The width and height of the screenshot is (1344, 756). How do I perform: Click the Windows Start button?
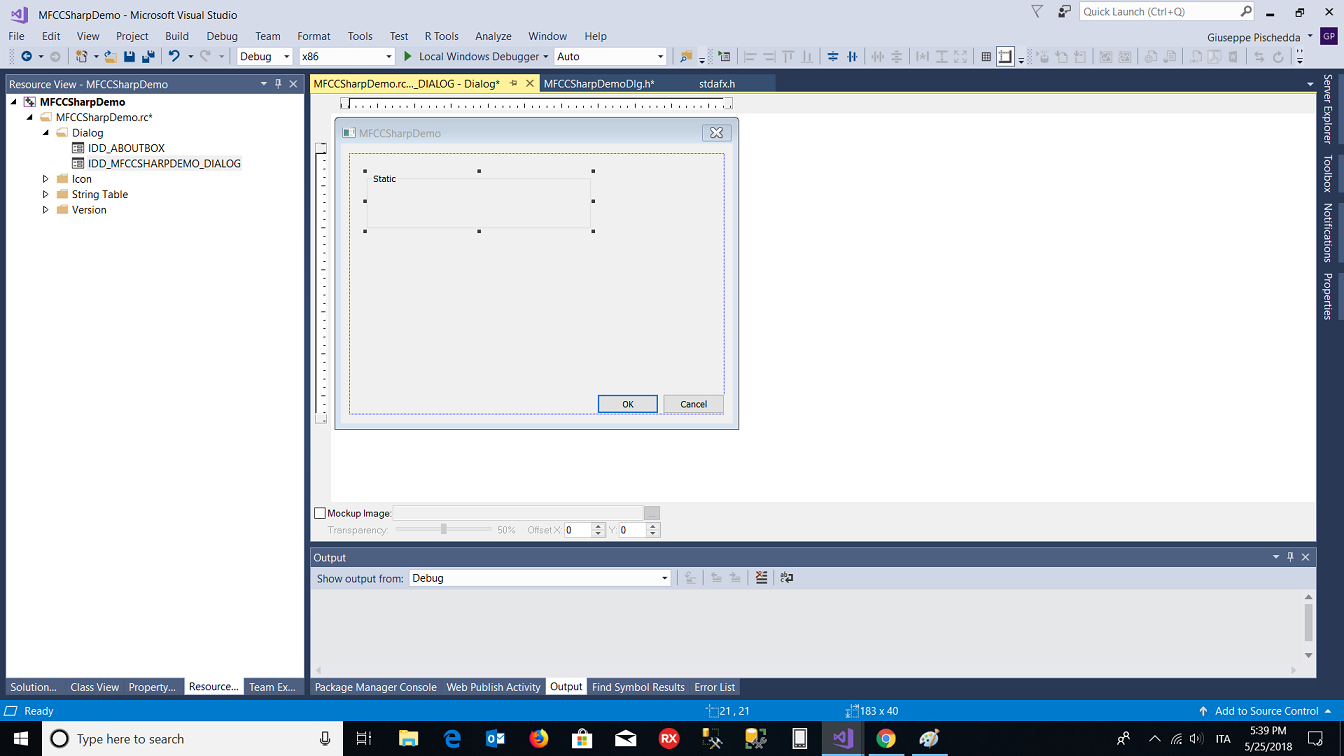tap(21, 739)
